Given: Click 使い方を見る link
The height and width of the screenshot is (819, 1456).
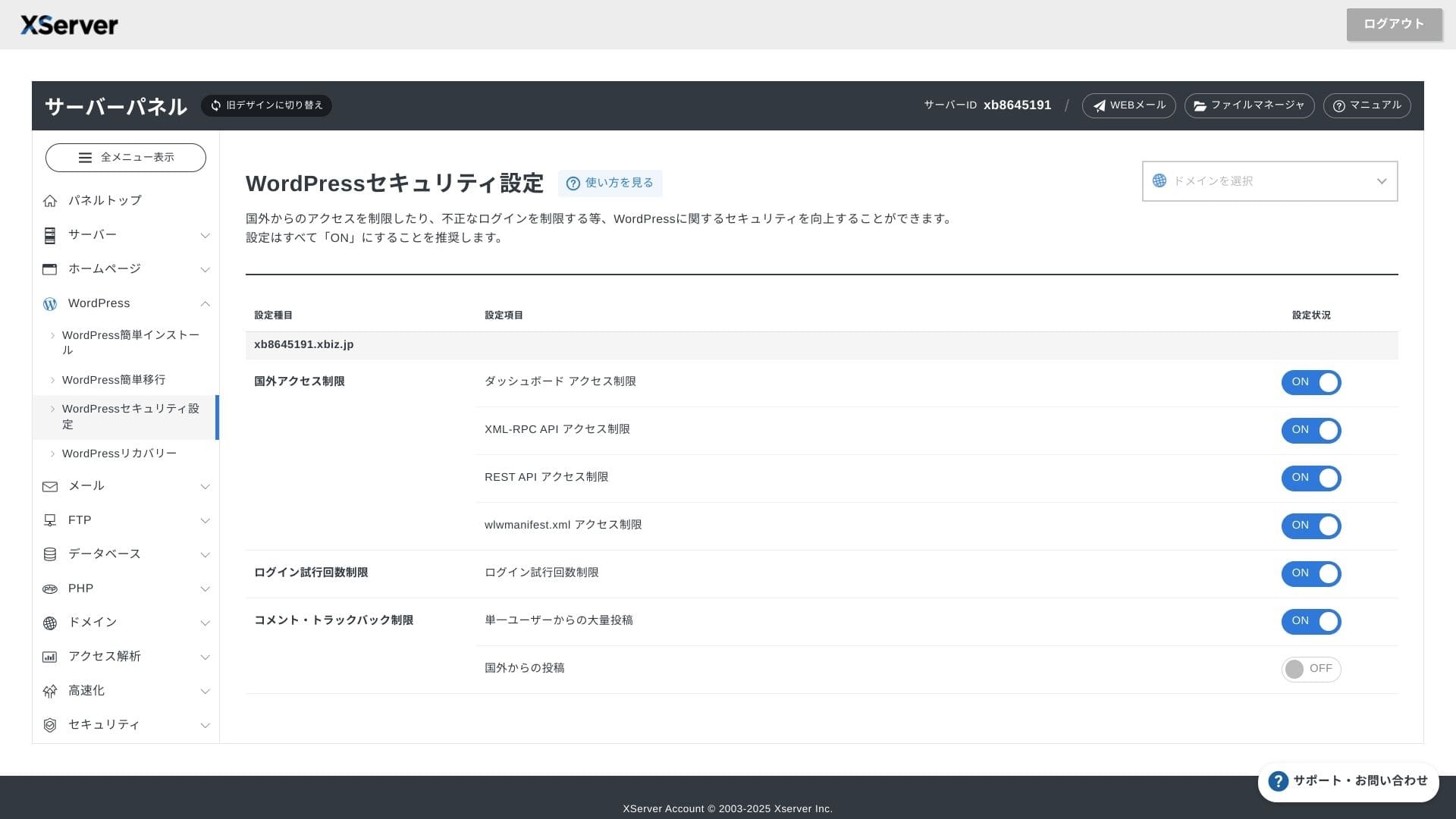Looking at the screenshot, I should click(x=610, y=184).
